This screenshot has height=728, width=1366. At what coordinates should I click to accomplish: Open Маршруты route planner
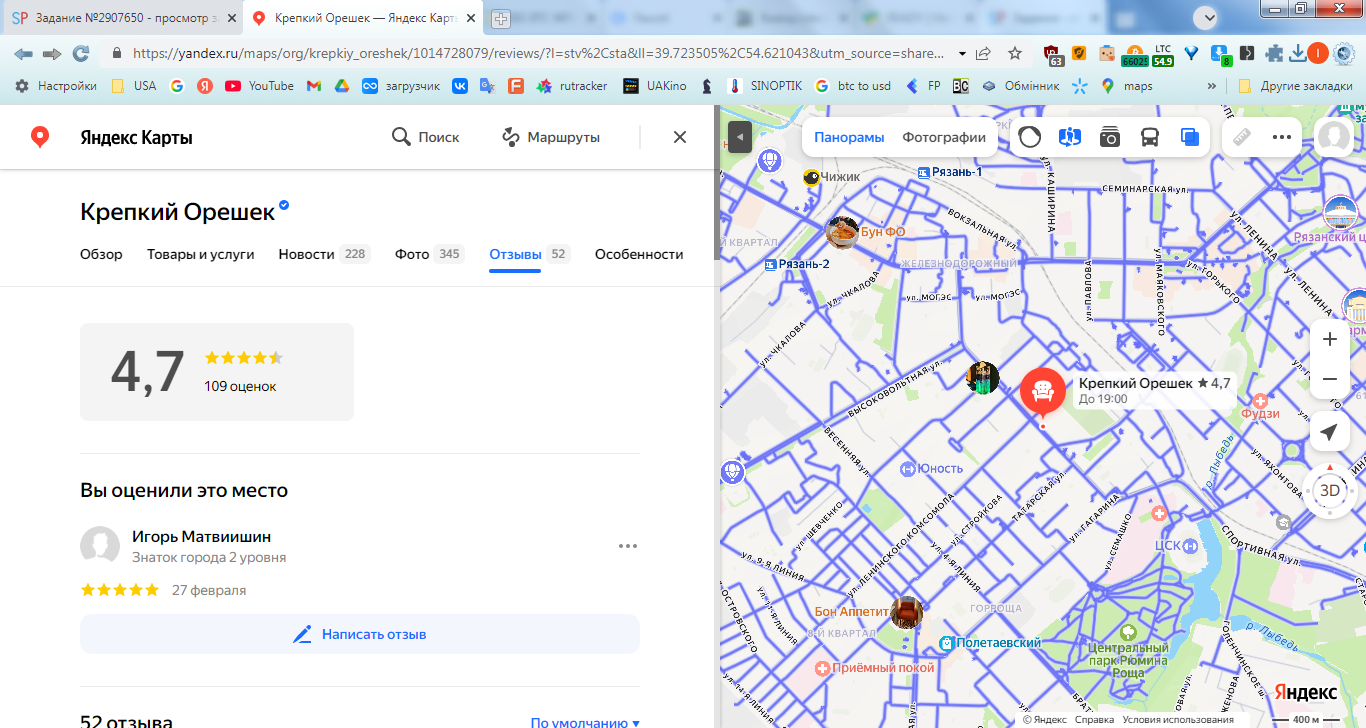pyautogui.click(x=551, y=137)
